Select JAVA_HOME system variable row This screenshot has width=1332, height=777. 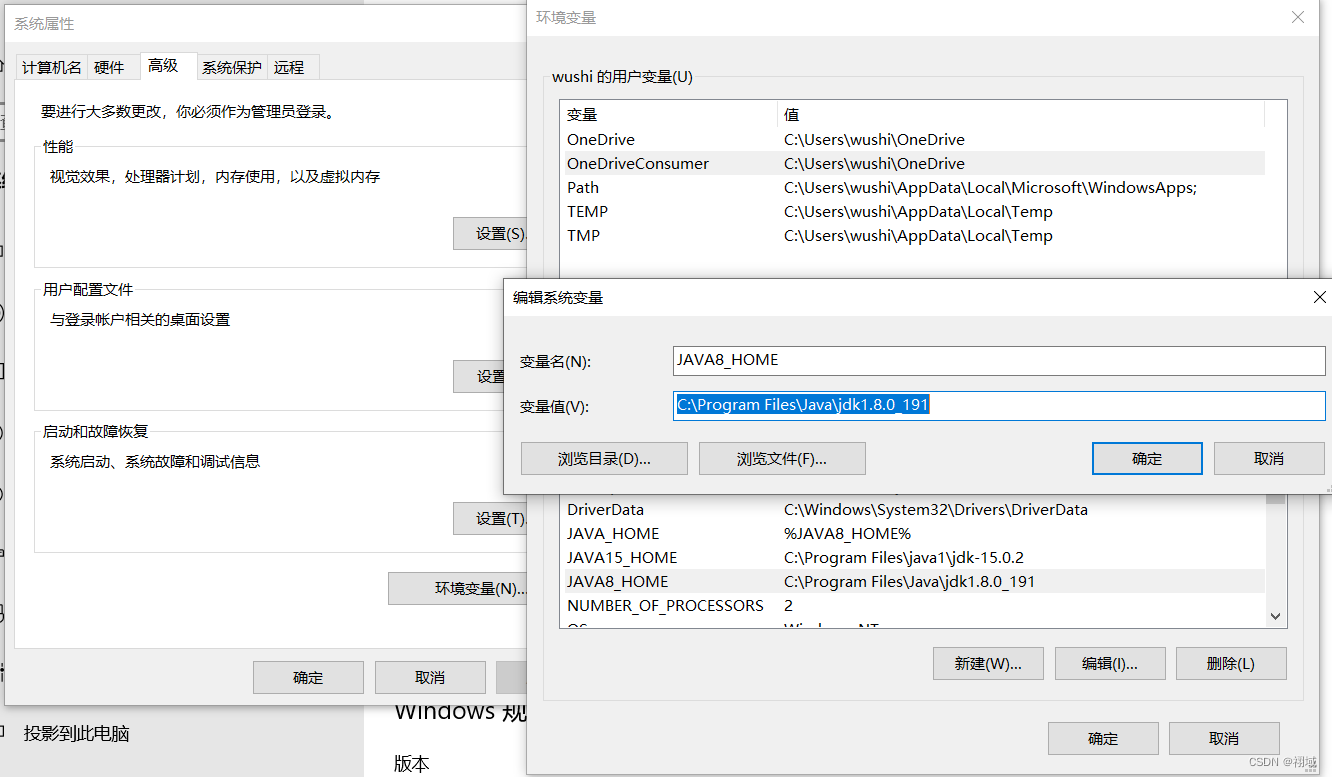click(x=912, y=534)
